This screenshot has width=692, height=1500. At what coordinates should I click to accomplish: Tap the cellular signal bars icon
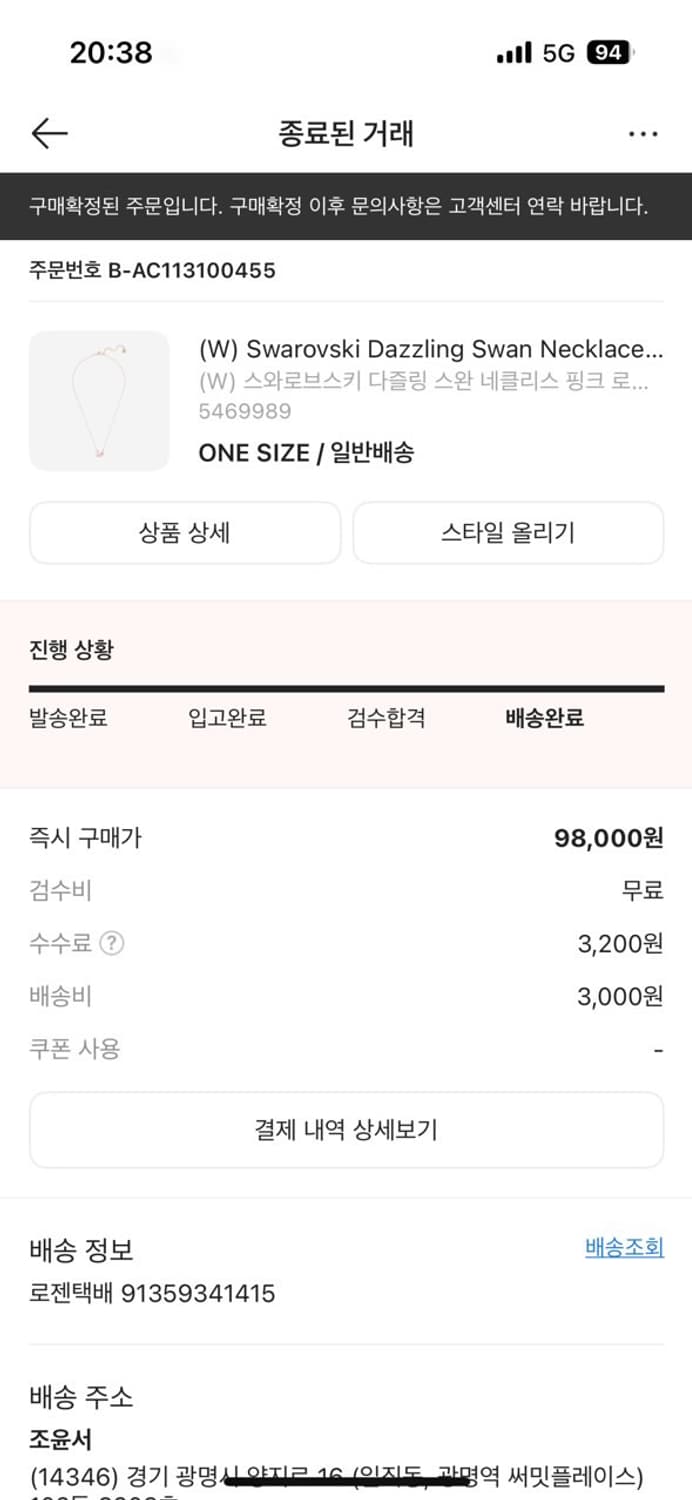point(512,55)
